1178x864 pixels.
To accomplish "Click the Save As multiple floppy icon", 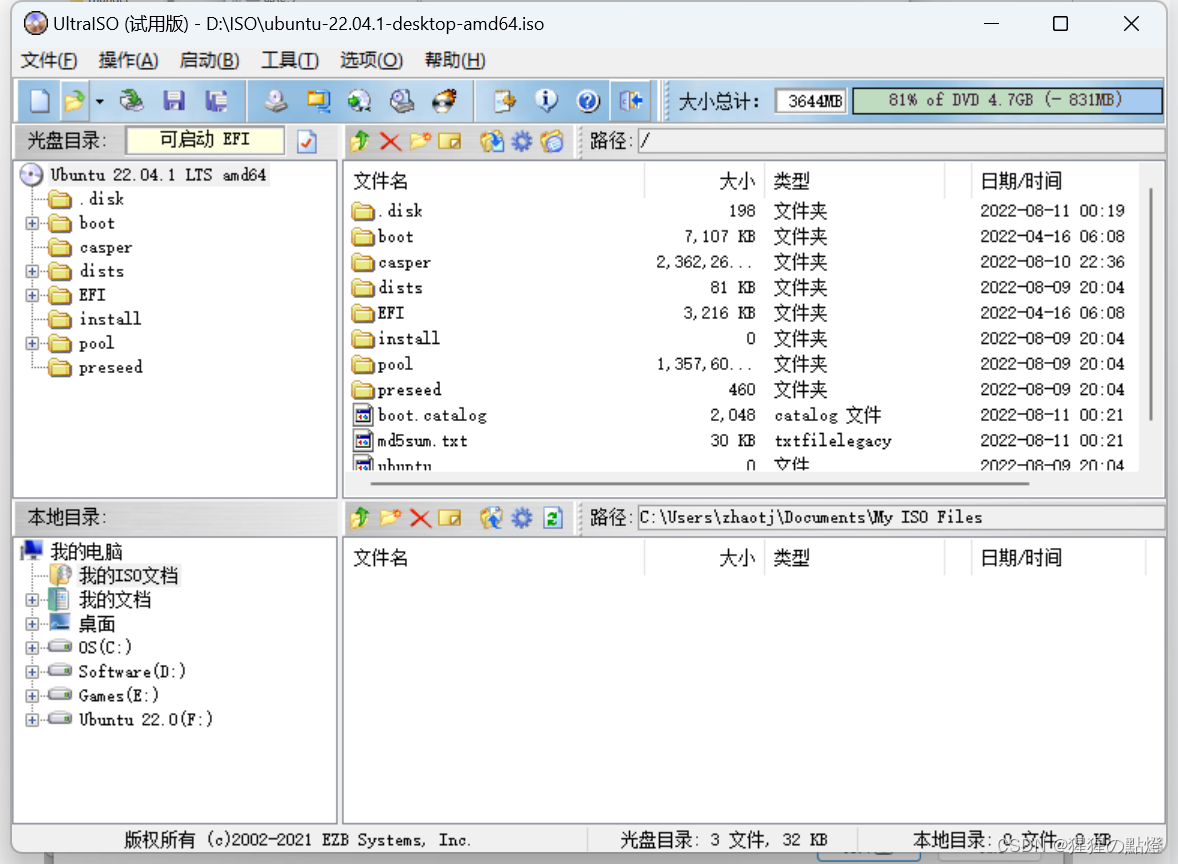I will point(216,101).
